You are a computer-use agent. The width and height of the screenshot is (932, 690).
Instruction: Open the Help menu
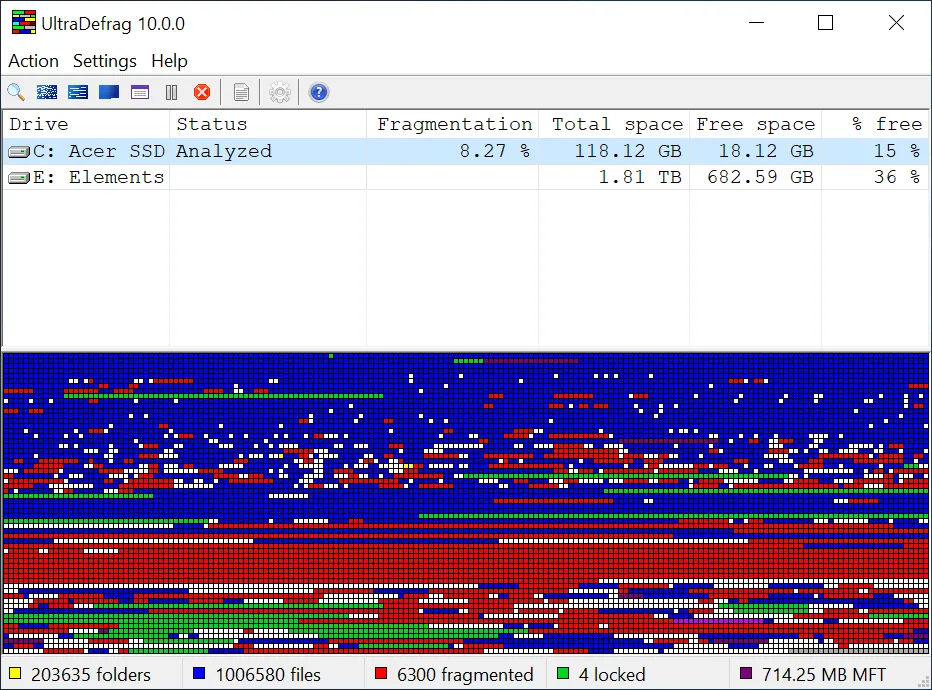point(169,61)
